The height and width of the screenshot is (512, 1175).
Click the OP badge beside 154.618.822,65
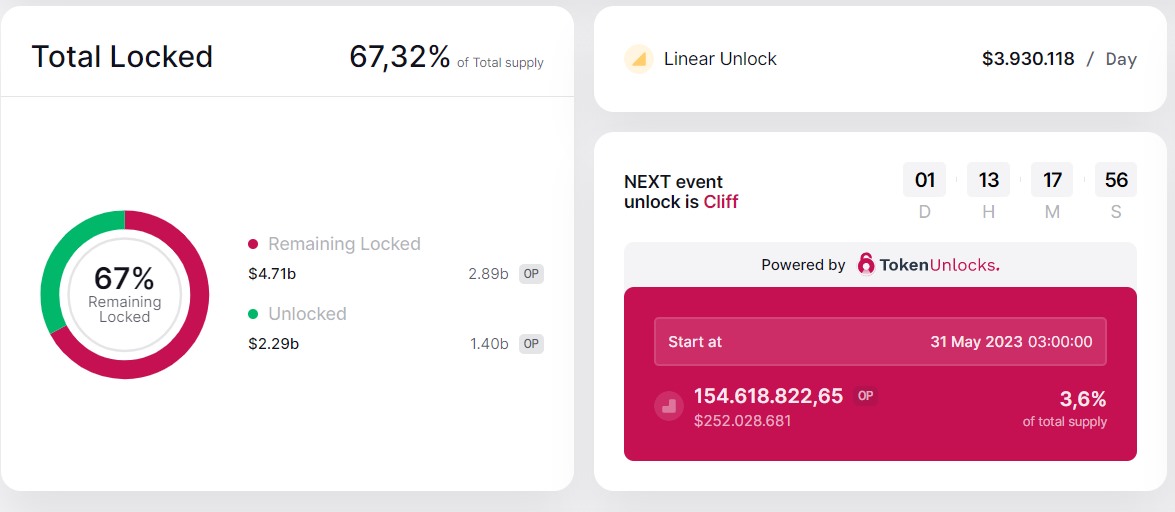point(865,396)
